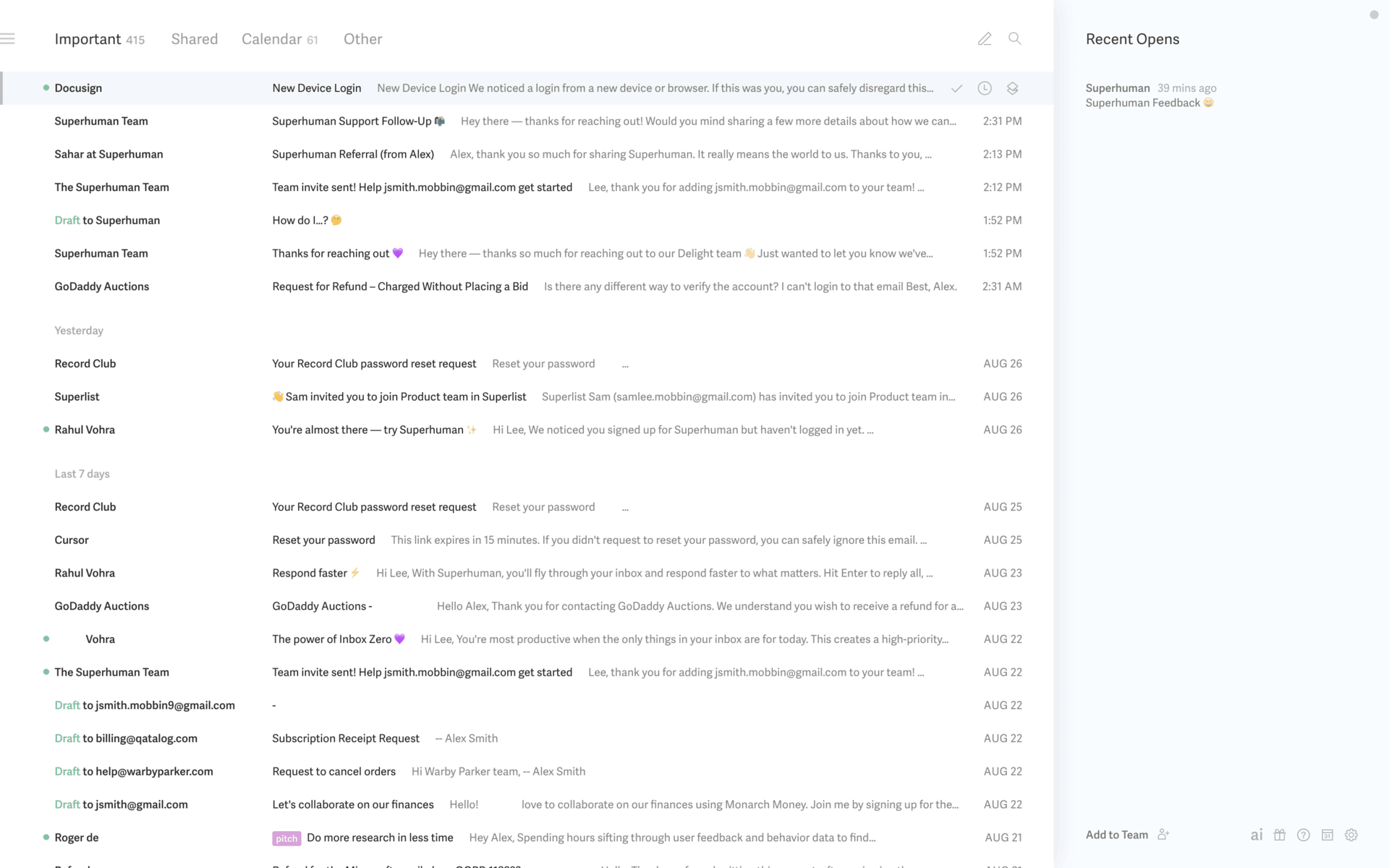
Task: Open Subscription Receipt Request draft
Action: tap(527, 739)
